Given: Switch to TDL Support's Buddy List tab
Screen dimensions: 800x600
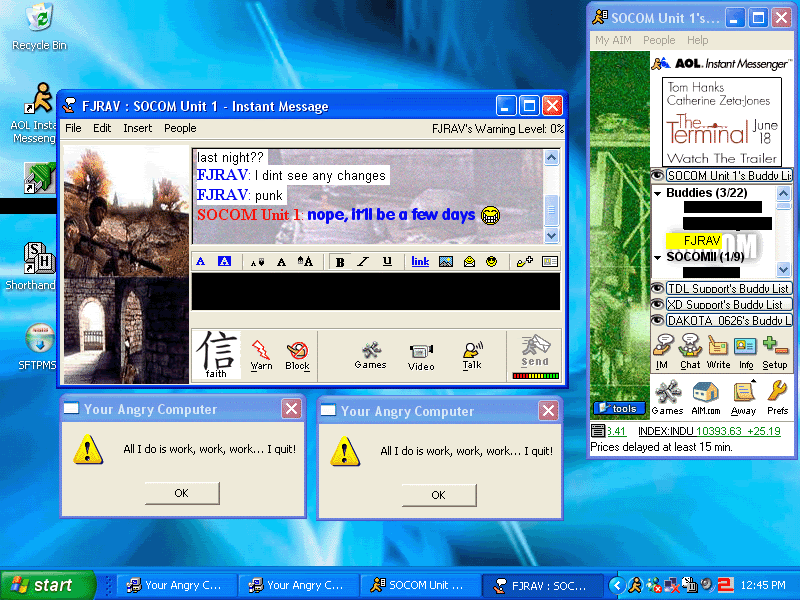Looking at the screenshot, I should (x=729, y=288).
